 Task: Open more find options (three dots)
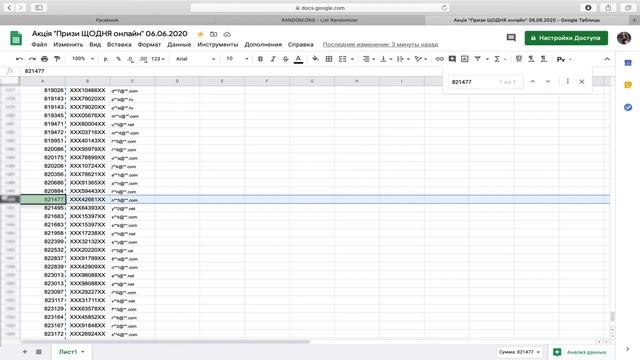click(x=567, y=82)
